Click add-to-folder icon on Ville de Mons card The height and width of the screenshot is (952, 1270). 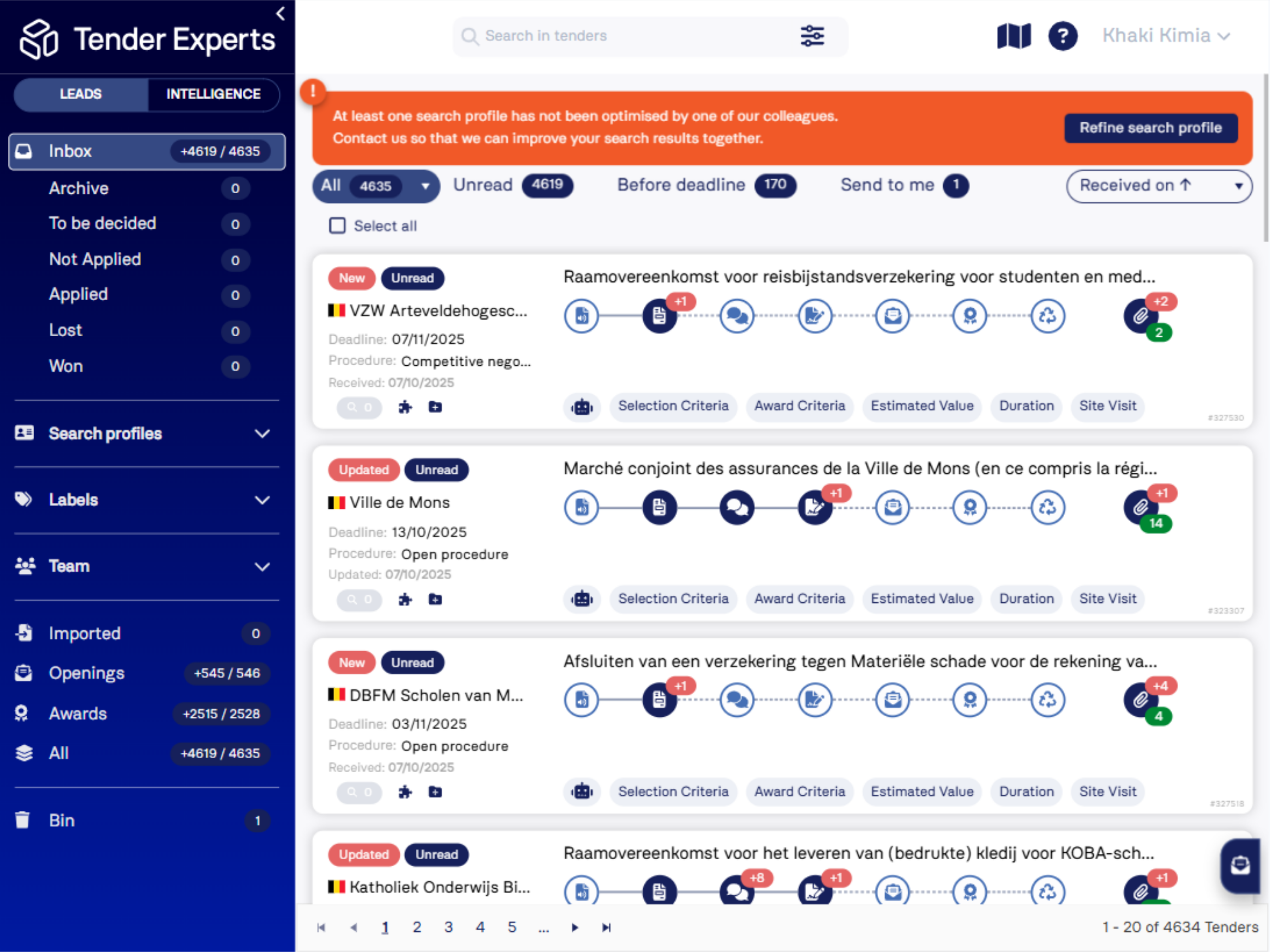point(435,600)
